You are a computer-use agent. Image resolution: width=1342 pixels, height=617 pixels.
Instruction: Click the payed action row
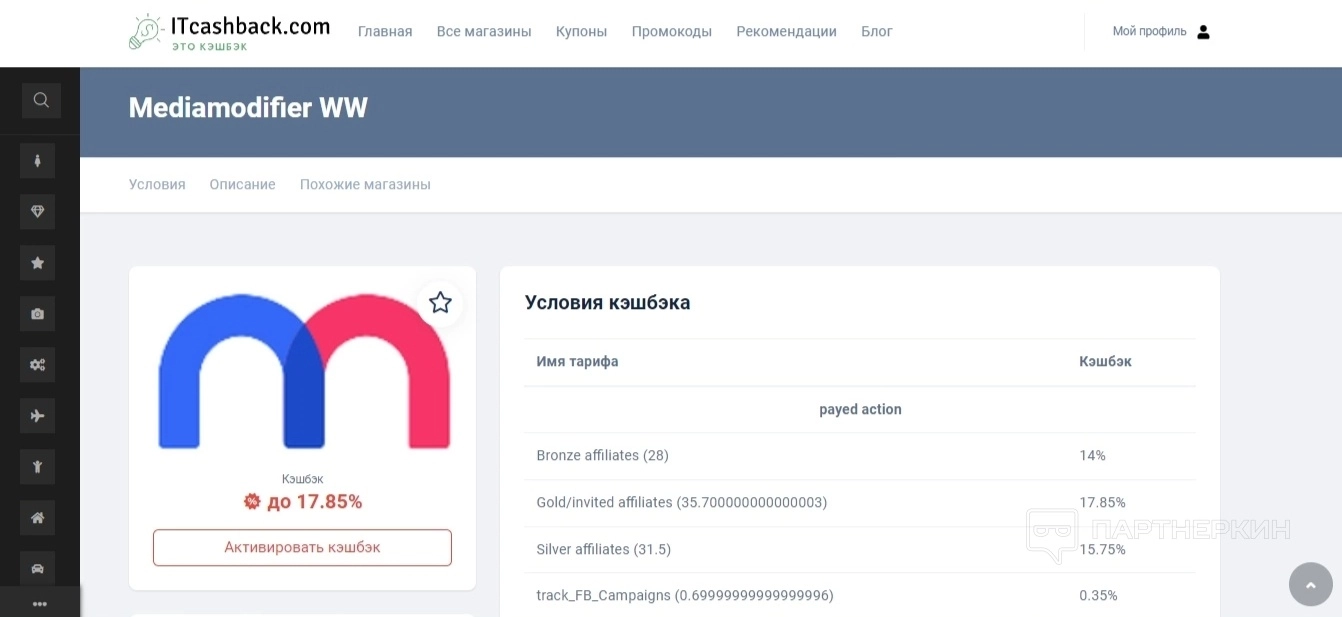pos(860,410)
